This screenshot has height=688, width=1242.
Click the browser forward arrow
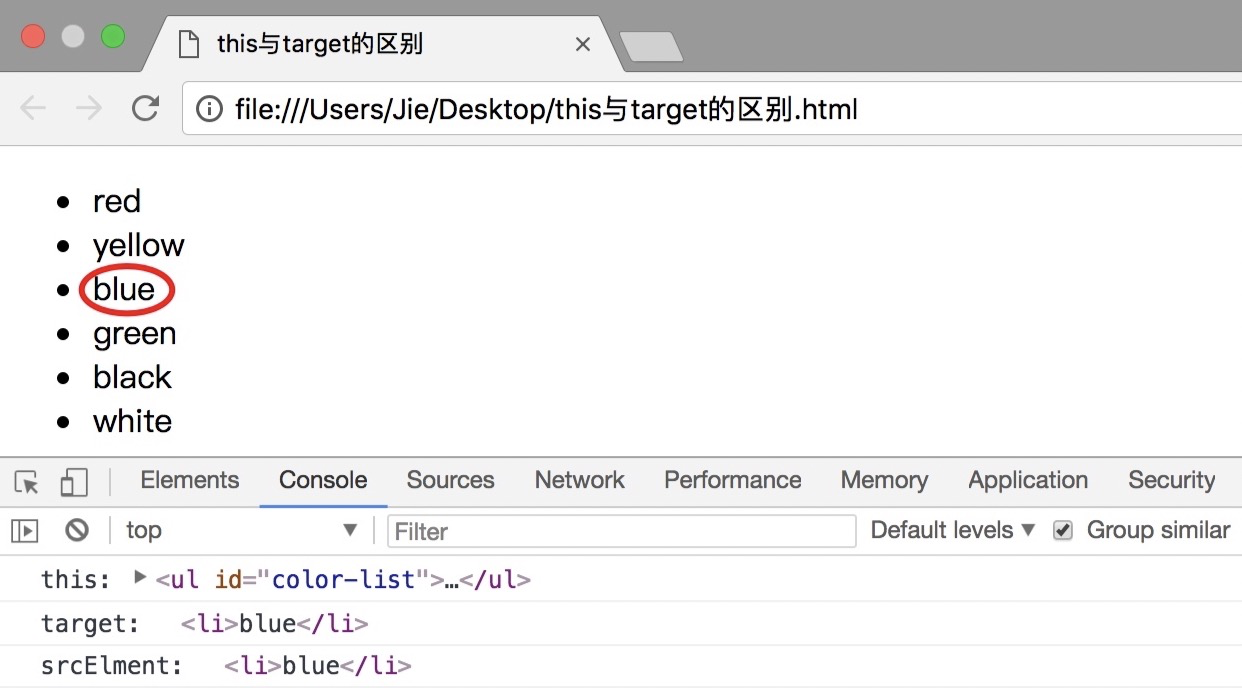click(89, 108)
